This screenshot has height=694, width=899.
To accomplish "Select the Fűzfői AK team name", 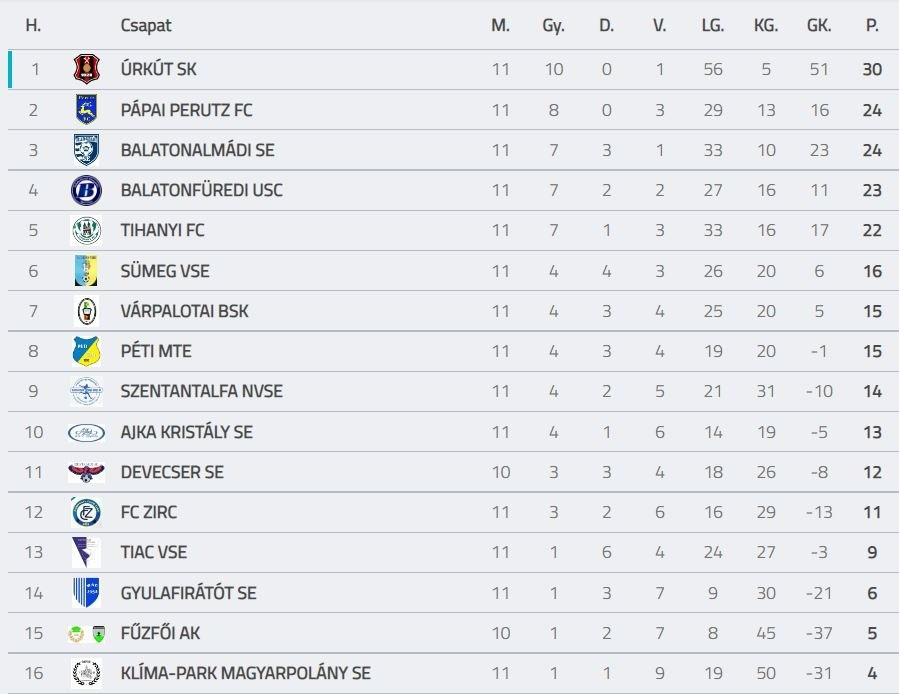I will click(x=160, y=633).
